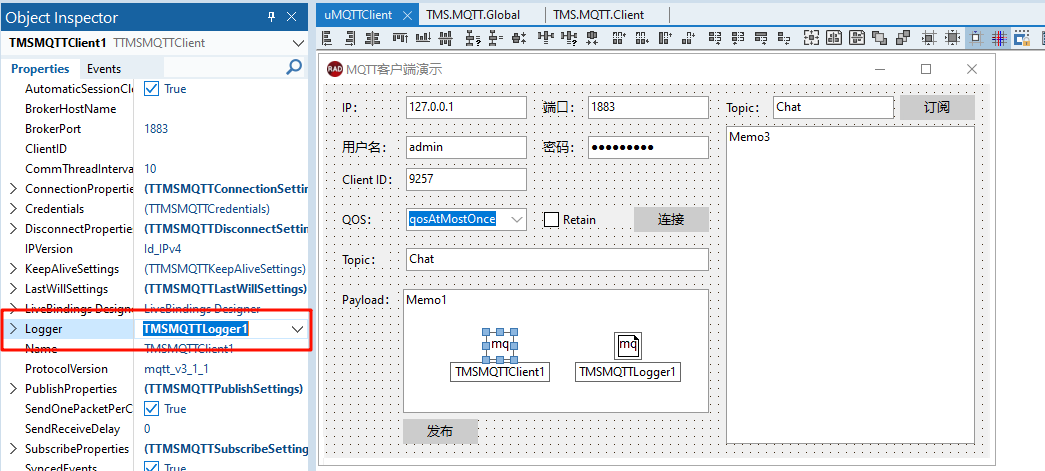Click the center horizontally in window icon
The width and height of the screenshot is (1045, 471).
[834, 38]
